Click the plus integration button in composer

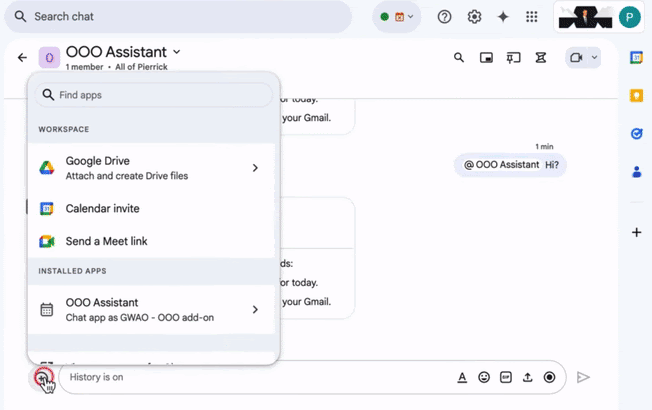tap(42, 378)
